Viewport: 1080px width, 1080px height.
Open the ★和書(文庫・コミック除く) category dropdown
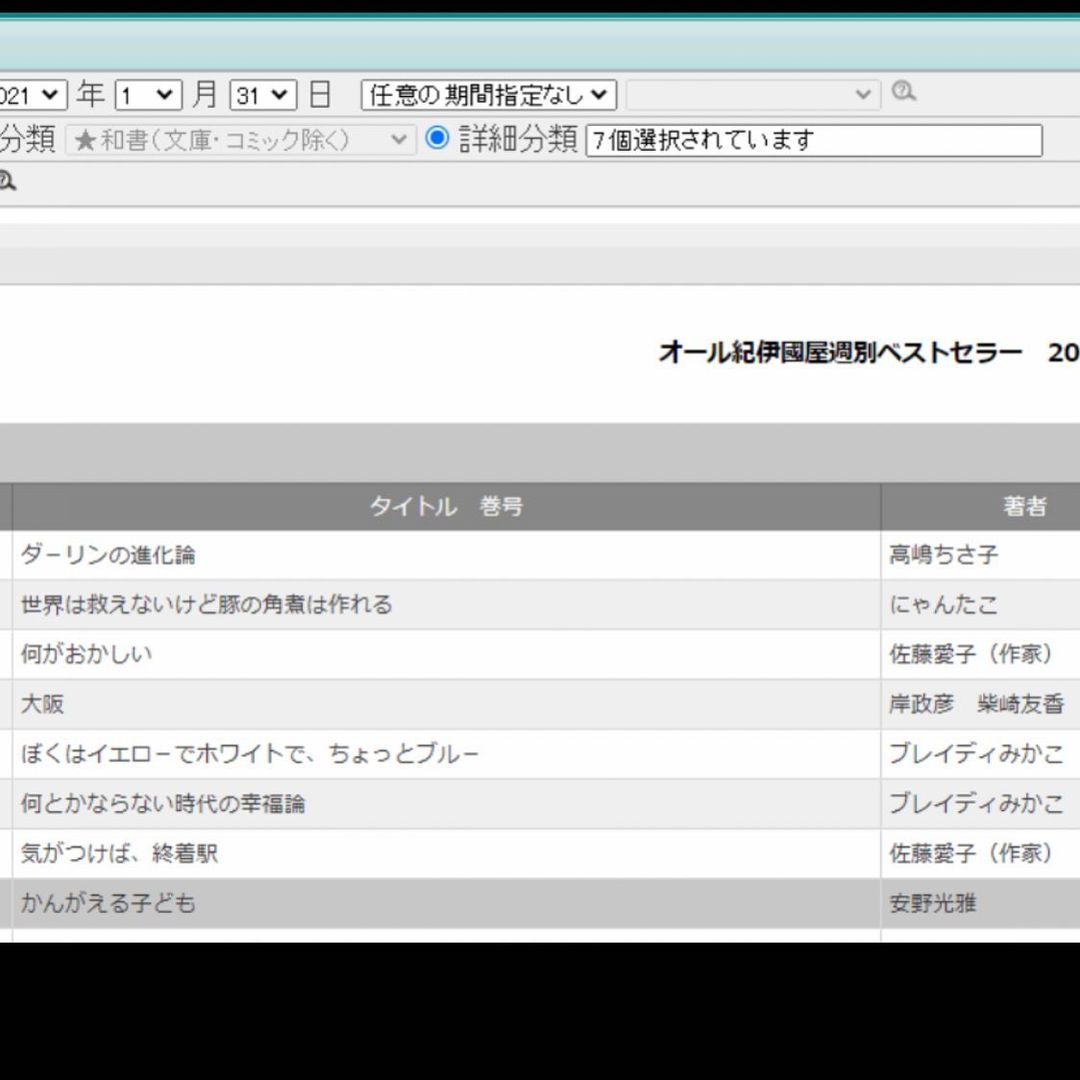coord(241,140)
